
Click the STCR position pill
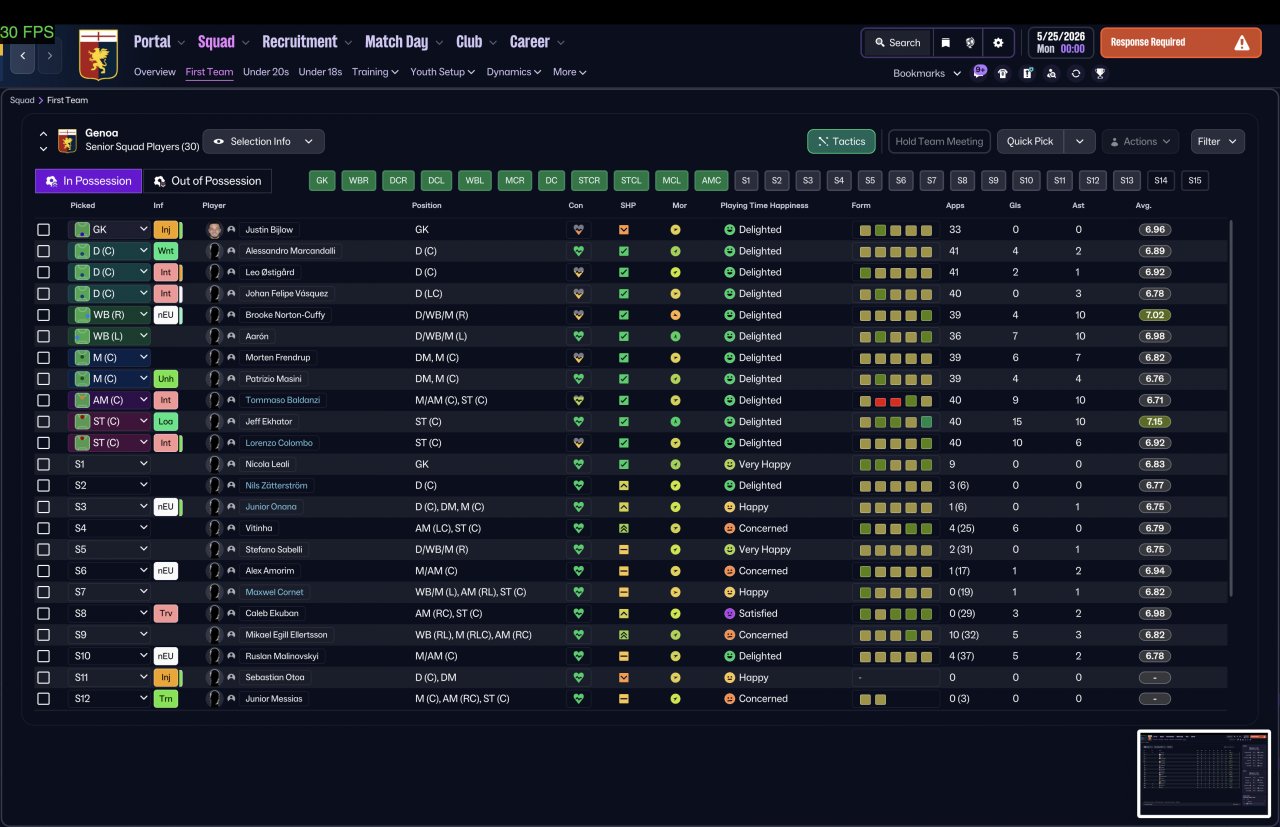(x=590, y=181)
